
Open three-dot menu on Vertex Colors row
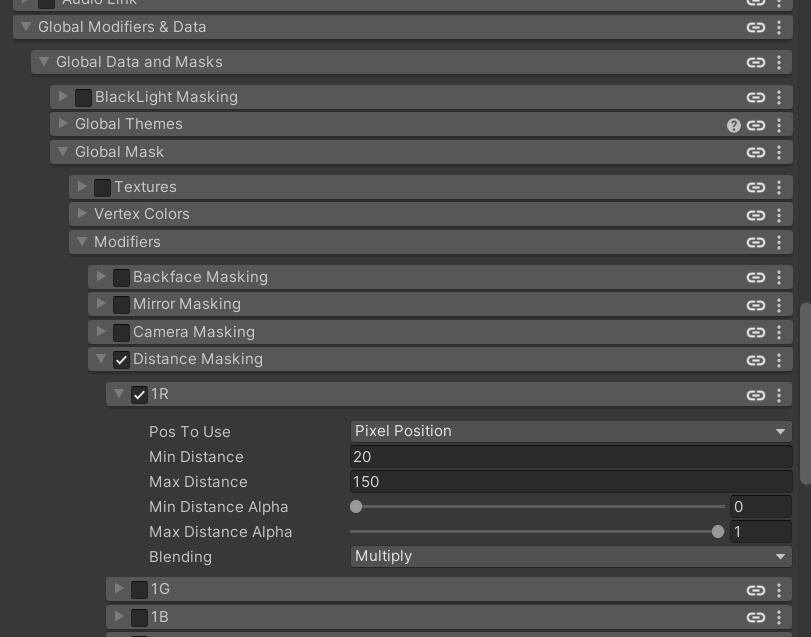tap(779, 215)
